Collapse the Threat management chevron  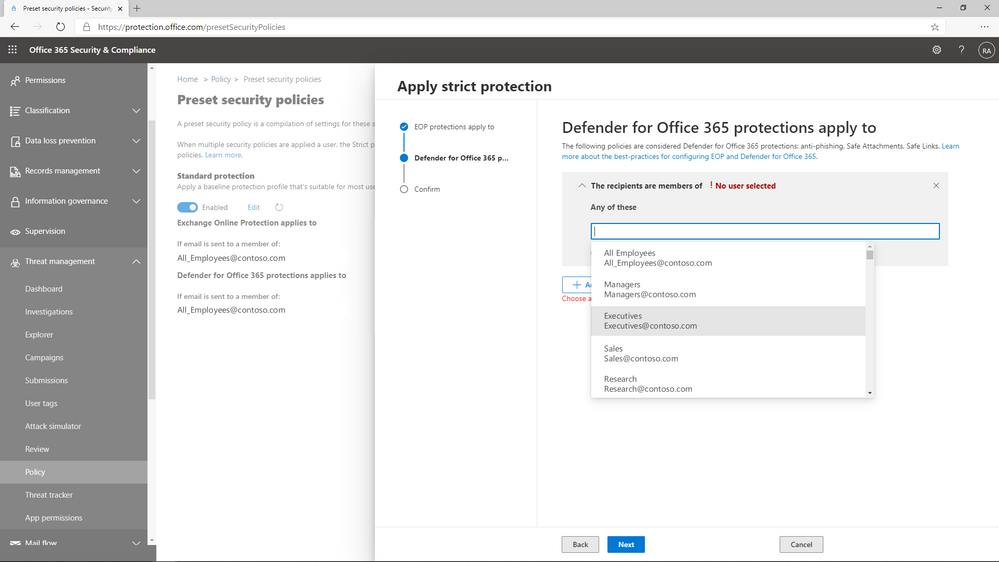pos(136,262)
